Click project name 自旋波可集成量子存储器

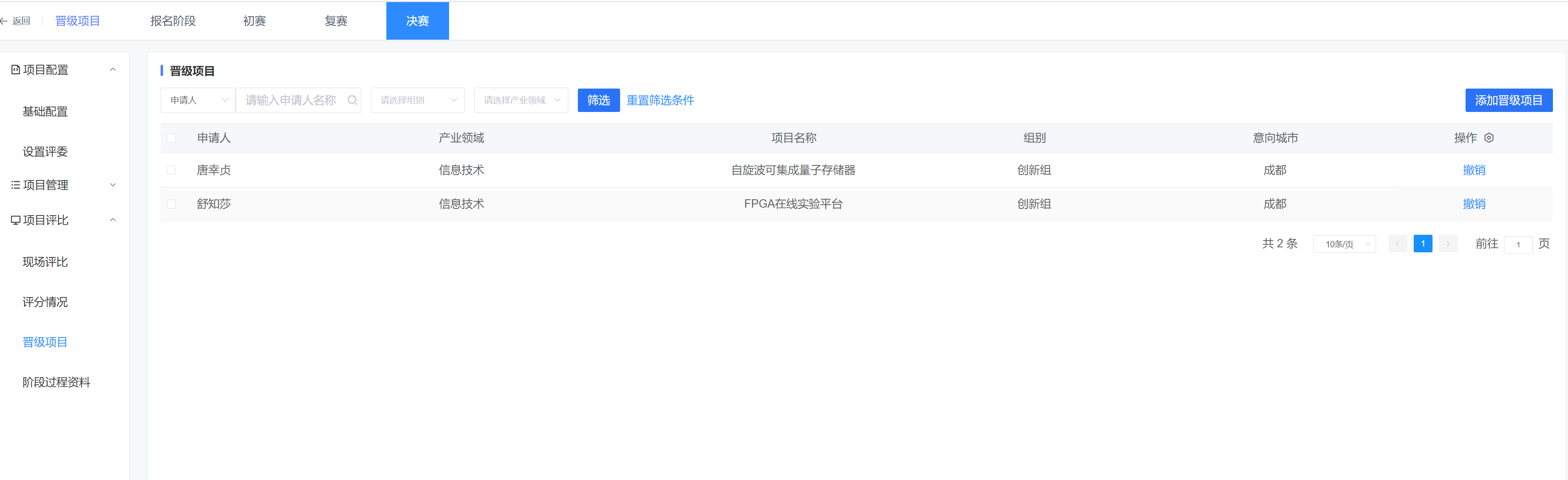pyautogui.click(x=793, y=170)
